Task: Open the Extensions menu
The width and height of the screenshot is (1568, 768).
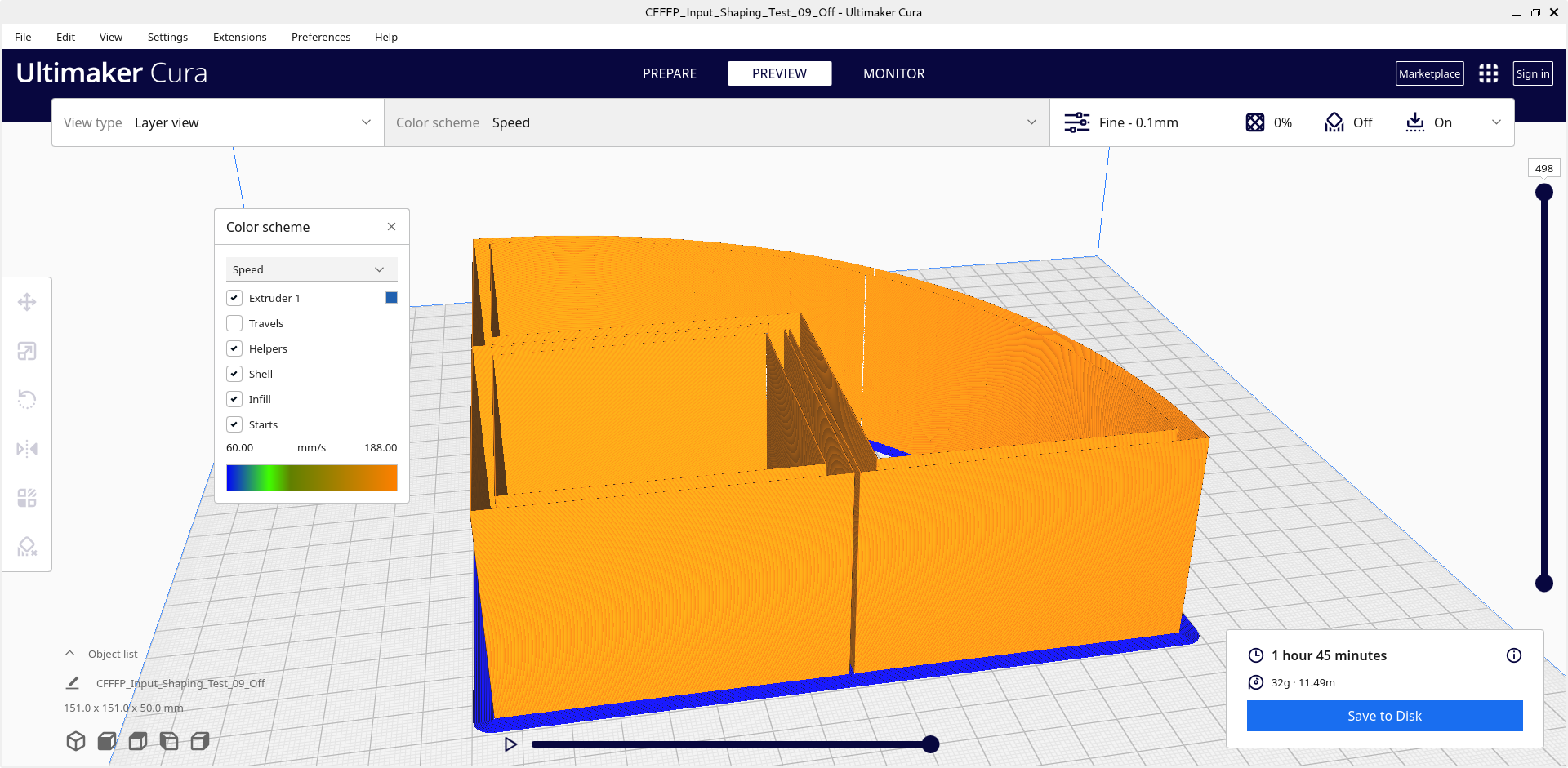Action: 239,37
